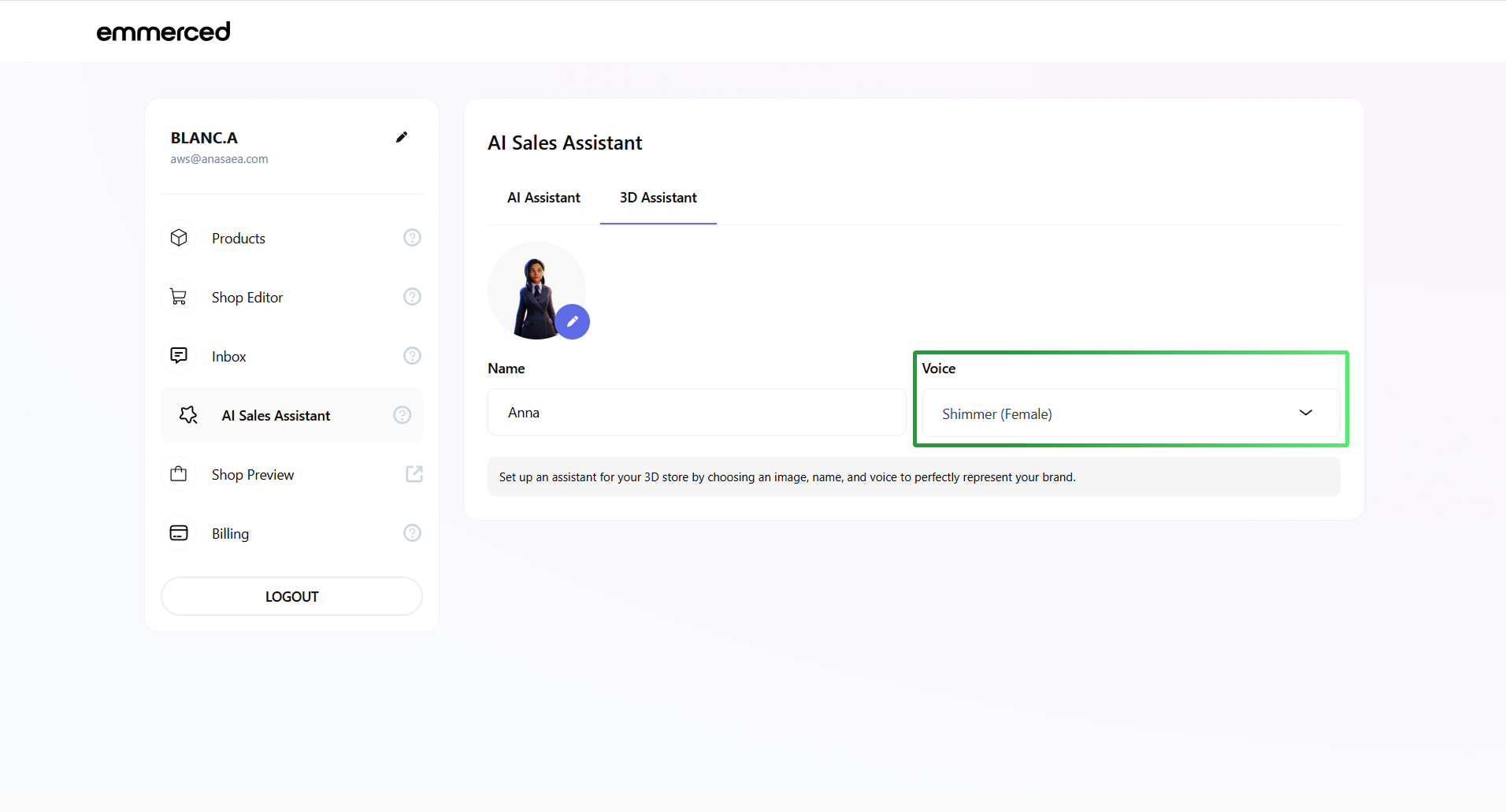Click the external link icon for Shop Preview
The height and width of the screenshot is (812, 1506).
point(414,474)
